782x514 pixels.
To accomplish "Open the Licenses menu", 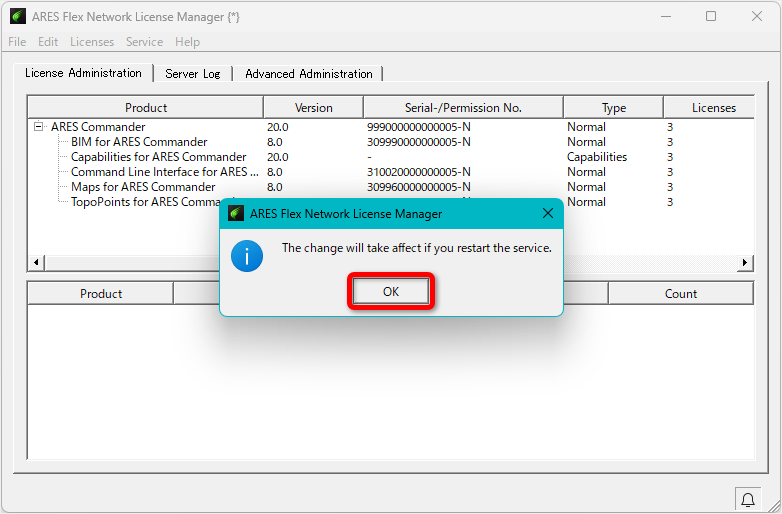I will (x=92, y=42).
